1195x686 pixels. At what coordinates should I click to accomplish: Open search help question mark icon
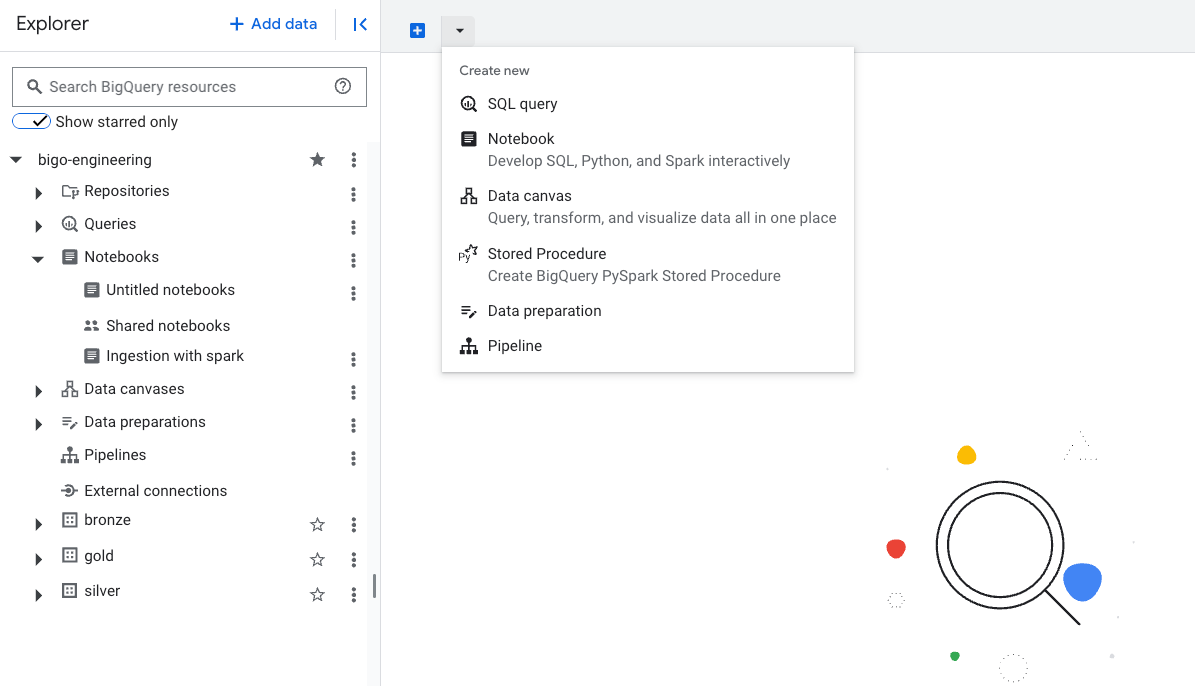click(x=343, y=86)
